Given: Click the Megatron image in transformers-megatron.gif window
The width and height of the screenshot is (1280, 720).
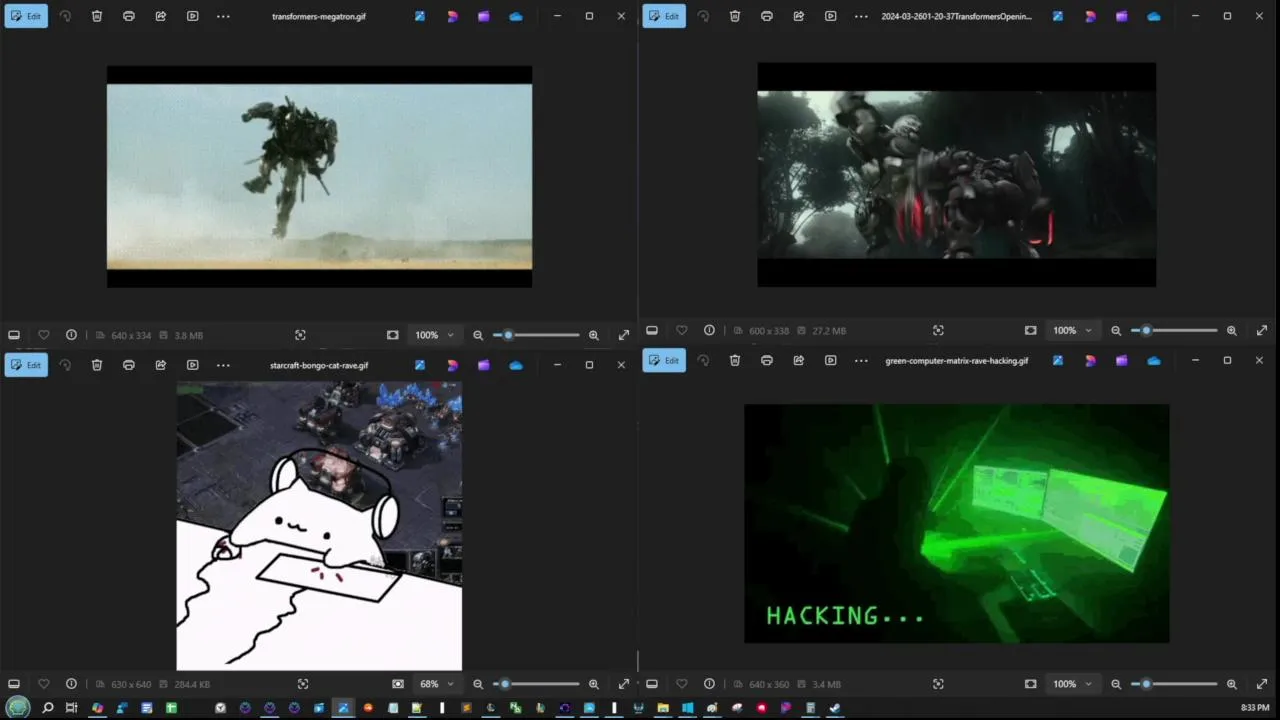Looking at the screenshot, I should (319, 177).
